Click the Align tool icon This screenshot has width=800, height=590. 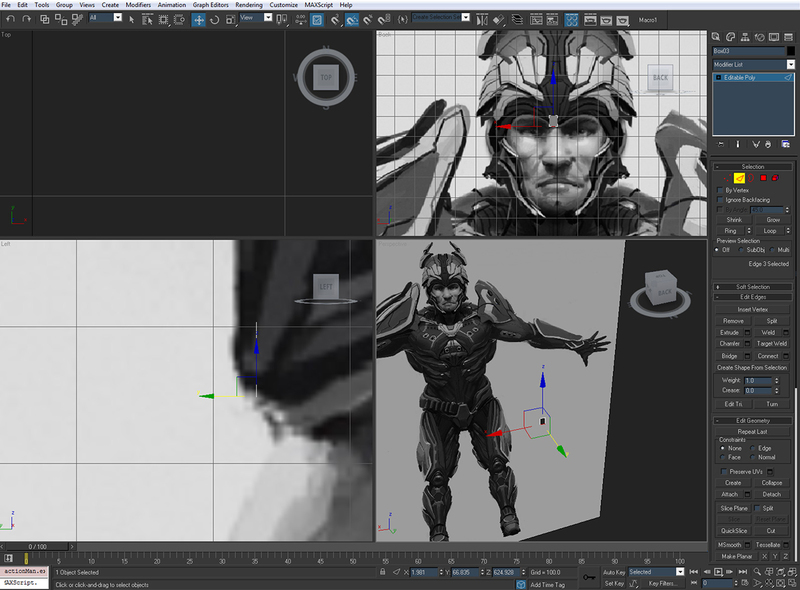498,20
